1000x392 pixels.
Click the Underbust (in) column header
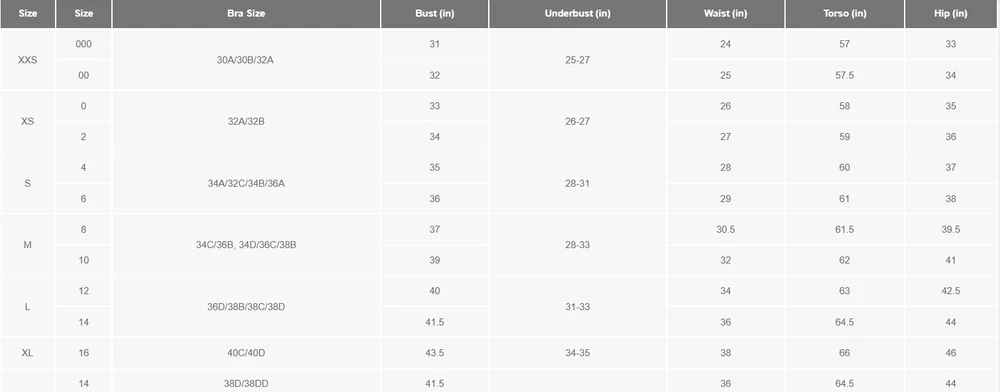(x=577, y=13)
